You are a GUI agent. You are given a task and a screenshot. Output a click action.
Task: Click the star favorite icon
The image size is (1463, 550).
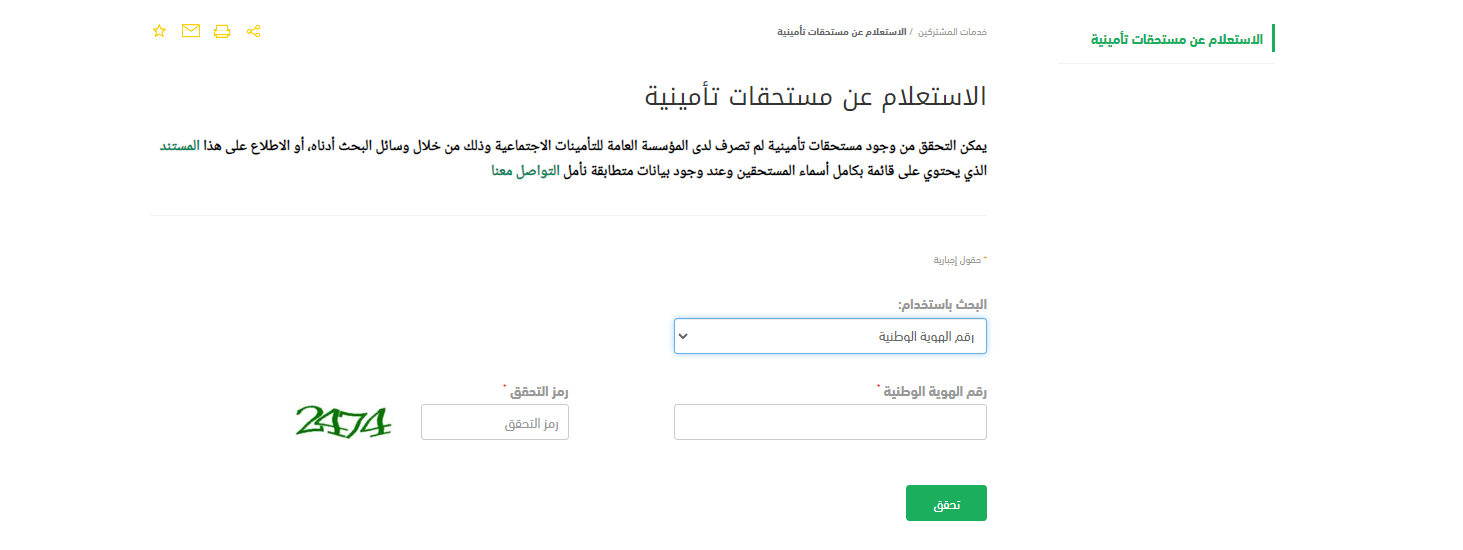(x=159, y=31)
